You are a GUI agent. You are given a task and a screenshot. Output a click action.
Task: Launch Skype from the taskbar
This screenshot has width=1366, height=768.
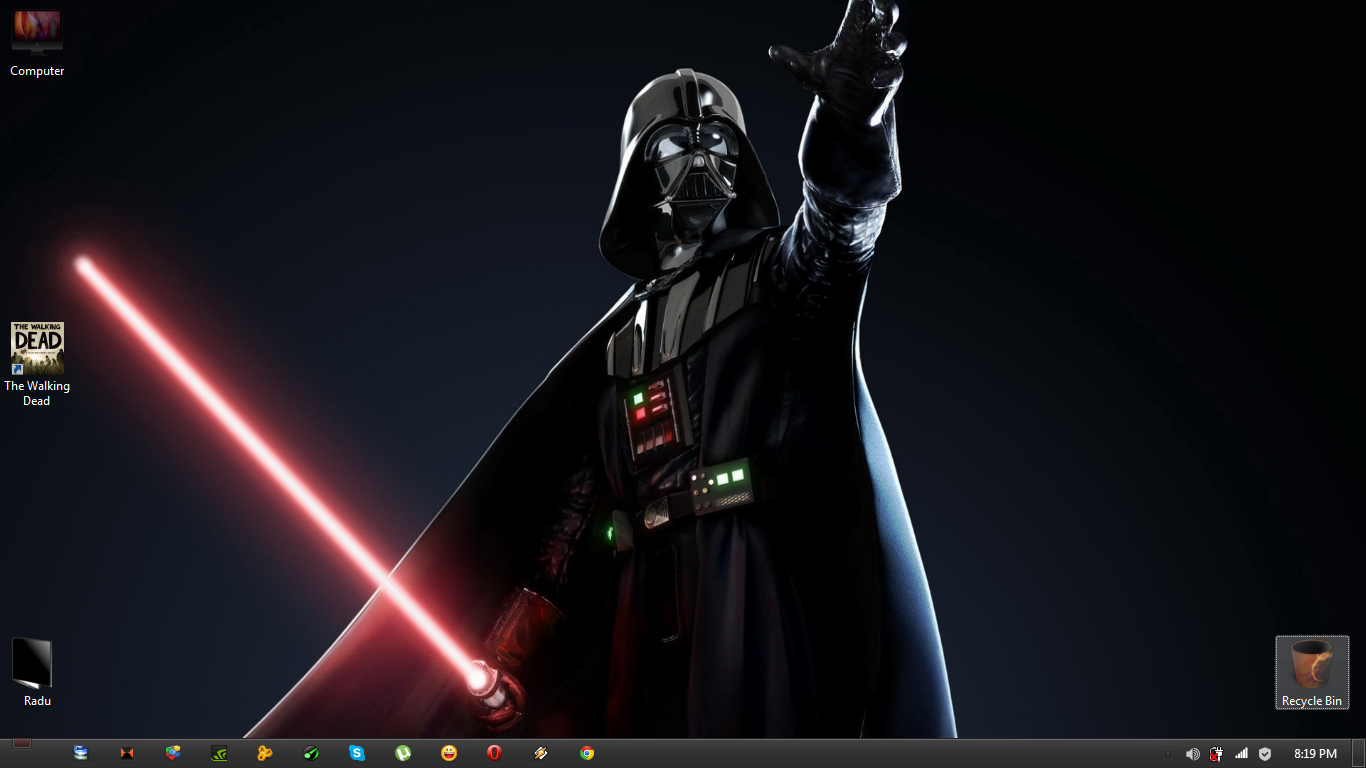[x=357, y=753]
